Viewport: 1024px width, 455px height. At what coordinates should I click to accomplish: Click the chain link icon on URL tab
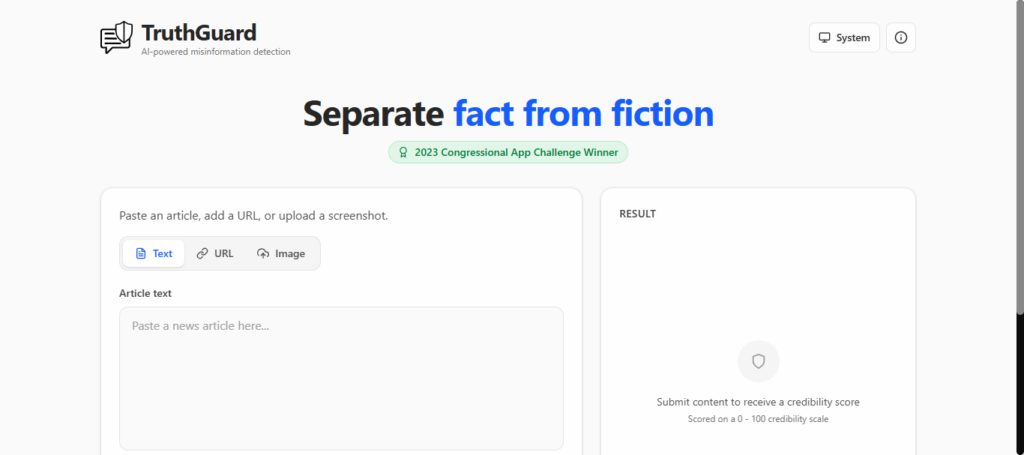coord(202,254)
